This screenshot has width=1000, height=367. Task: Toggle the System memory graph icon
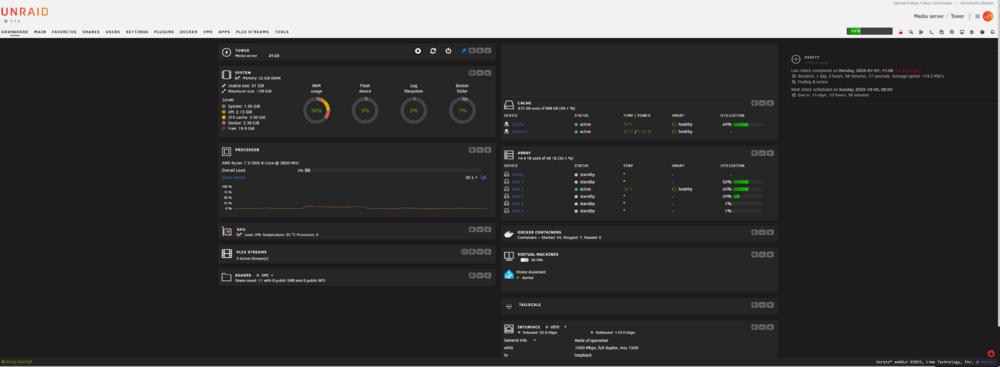pos(238,78)
